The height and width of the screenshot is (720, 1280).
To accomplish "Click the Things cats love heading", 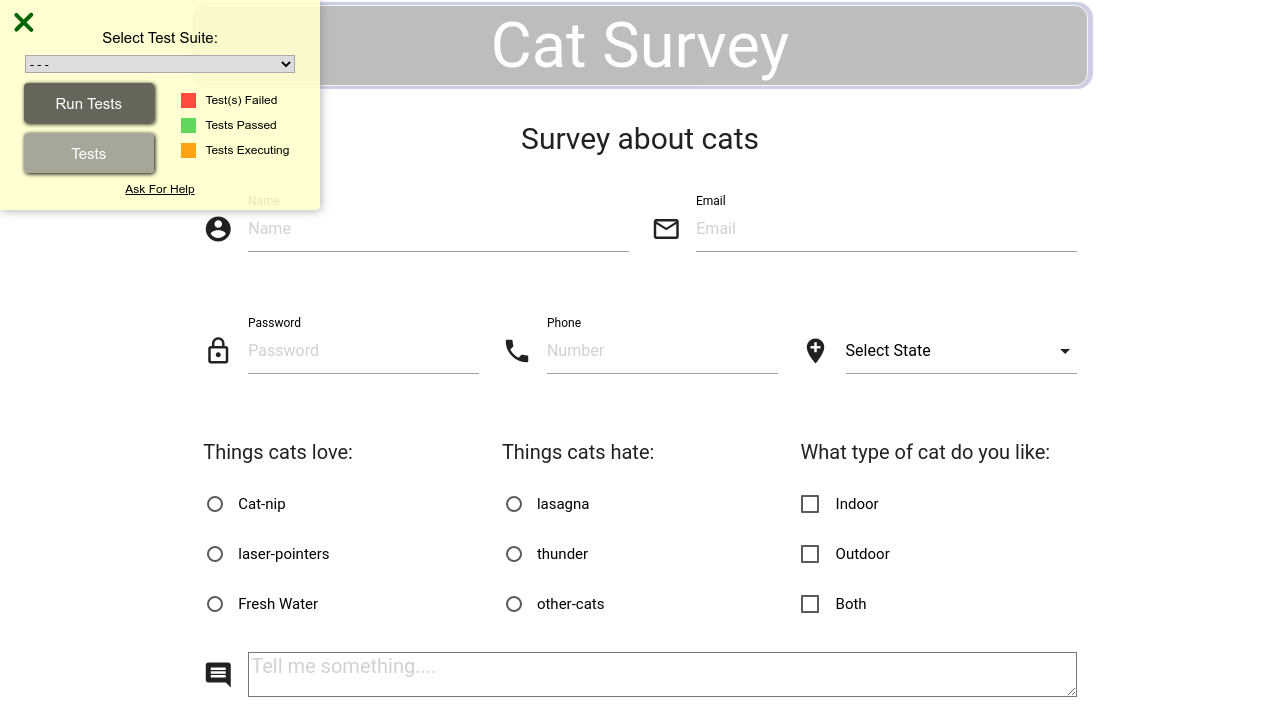I will pyautogui.click(x=278, y=452).
